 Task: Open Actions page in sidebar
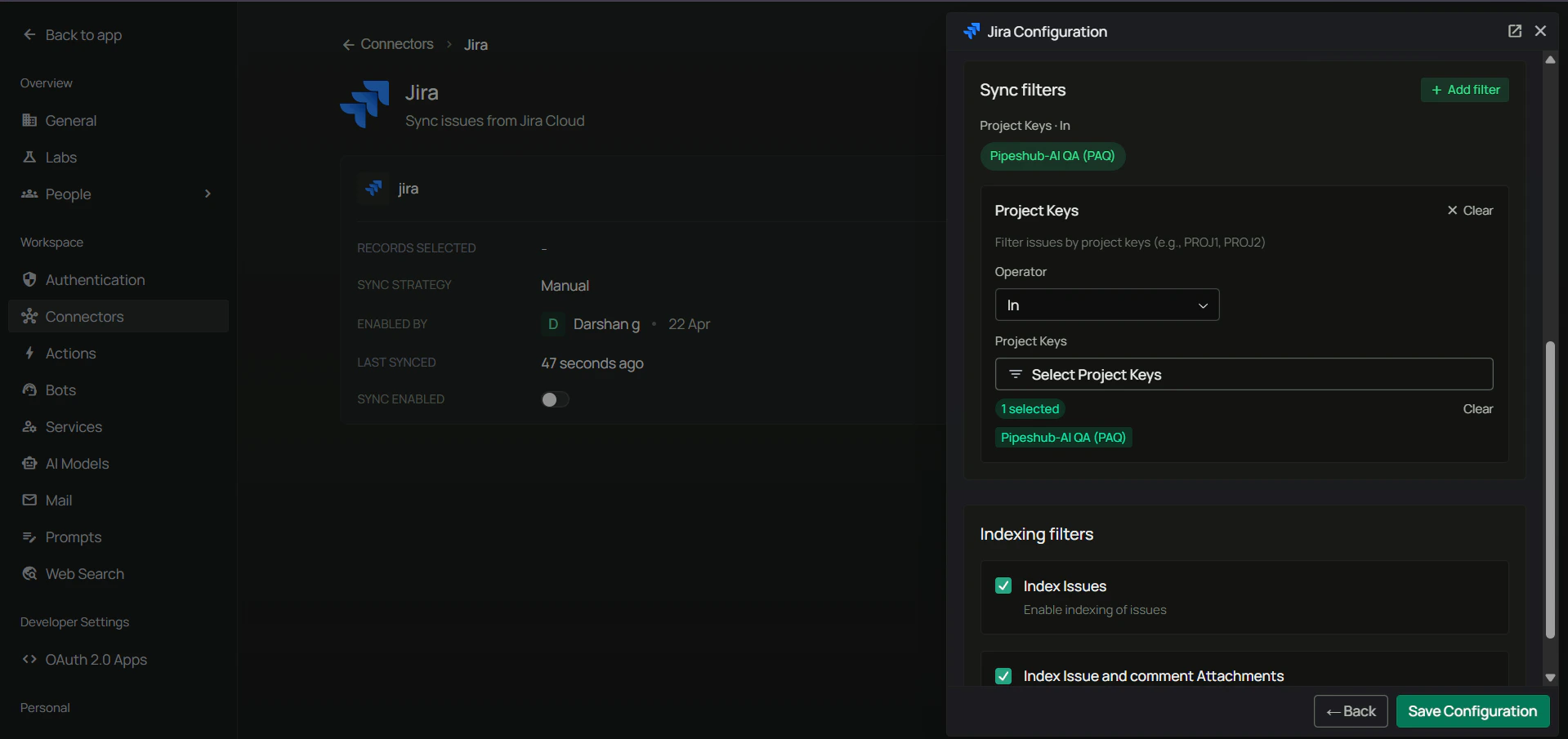coord(118,353)
